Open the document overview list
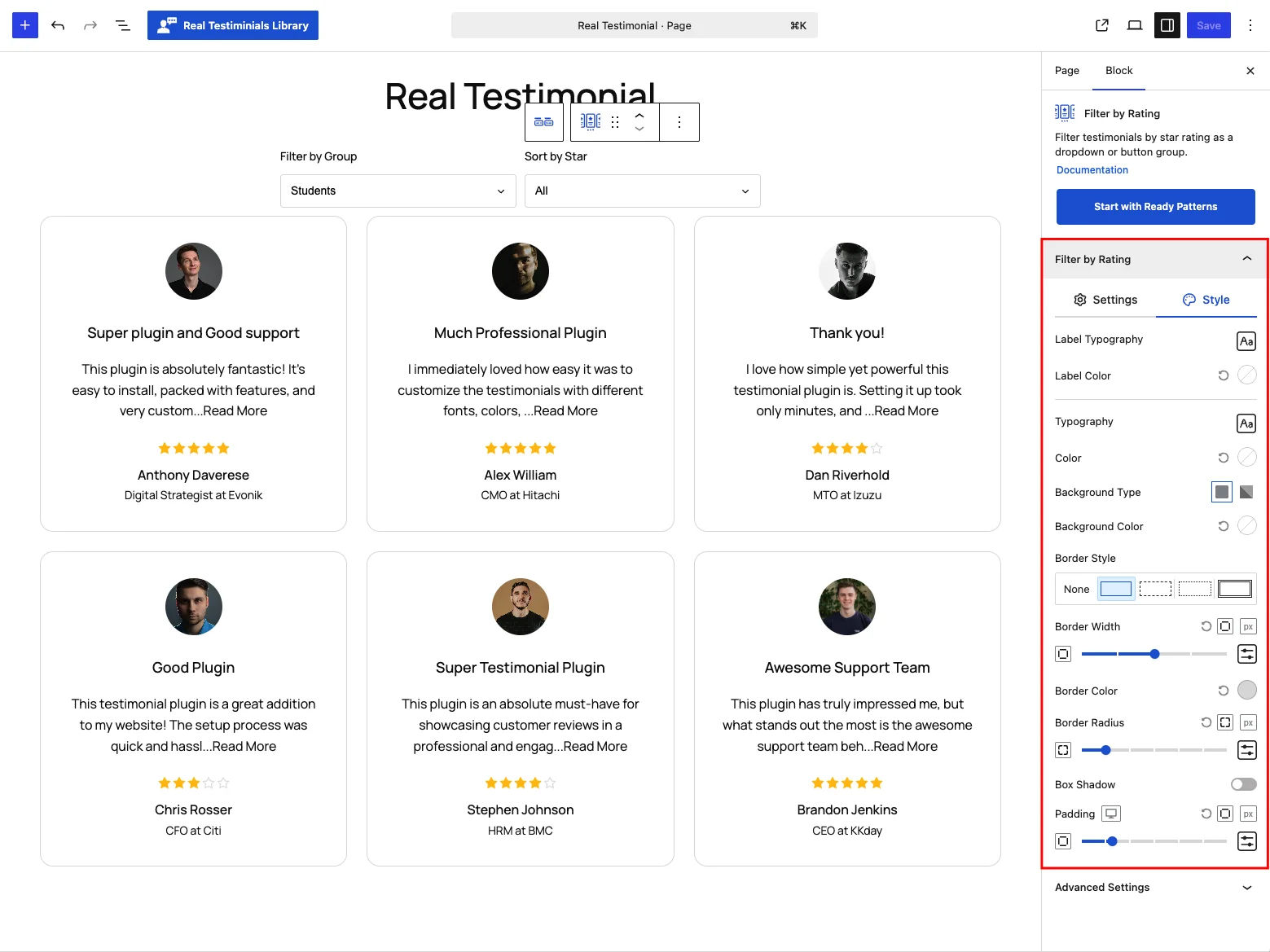This screenshot has height=952, width=1270. click(123, 25)
